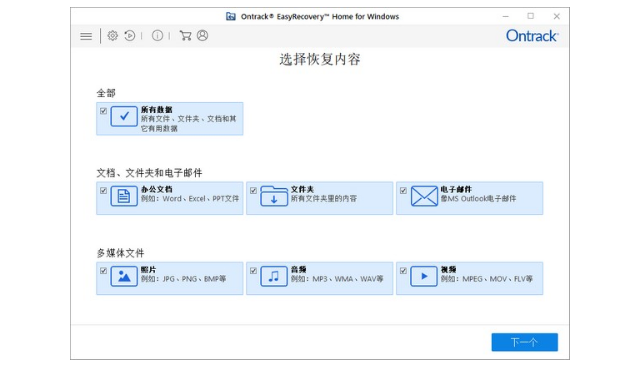Click the 文件夹 folder download icon

click(274, 196)
